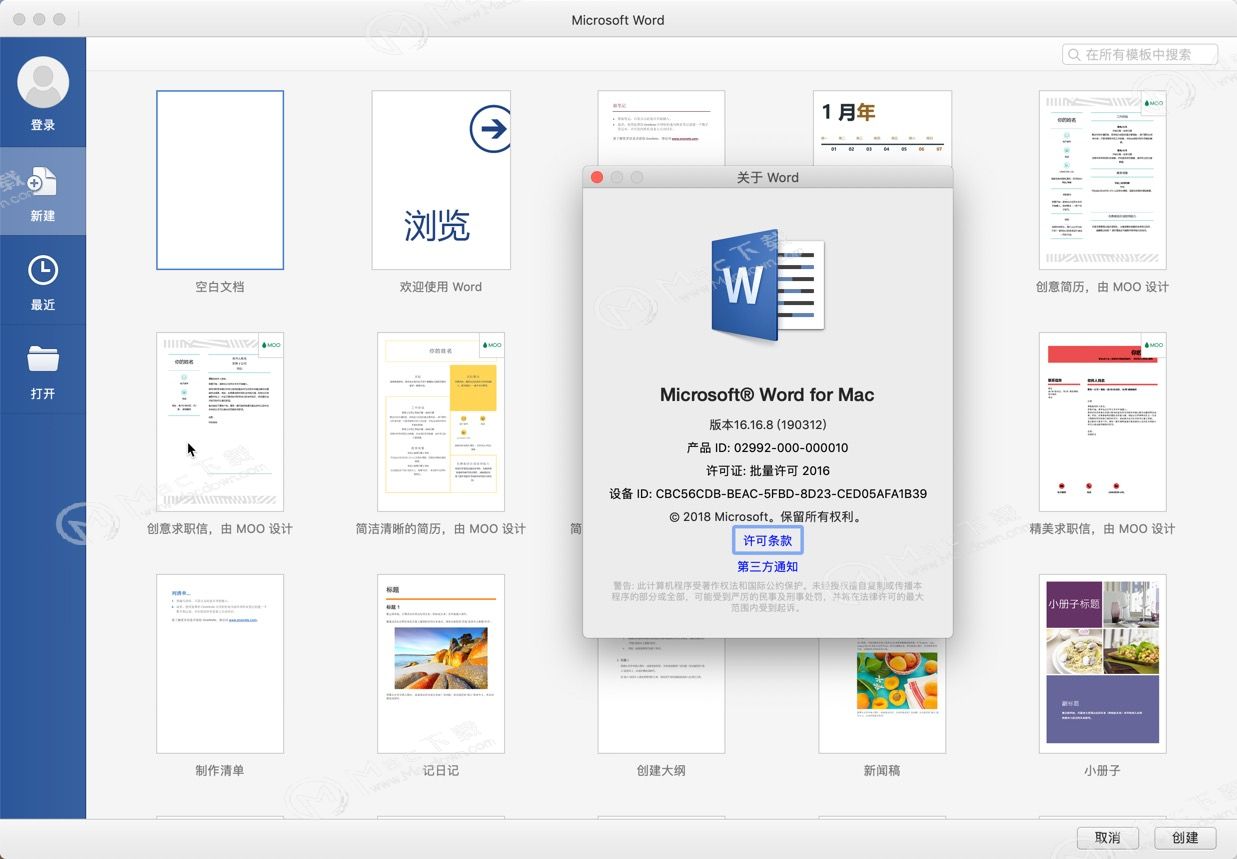Click the 空白文档 label
1237x859 pixels.
[x=220, y=287]
